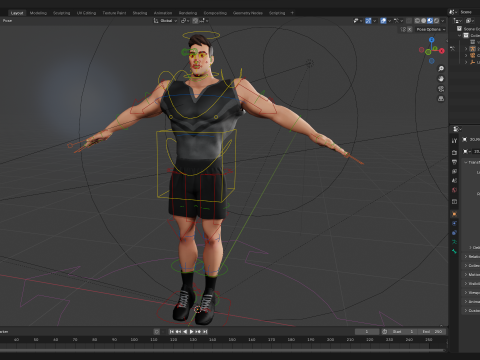
Task: Jump to the timeline end frame
Action: pos(205,332)
